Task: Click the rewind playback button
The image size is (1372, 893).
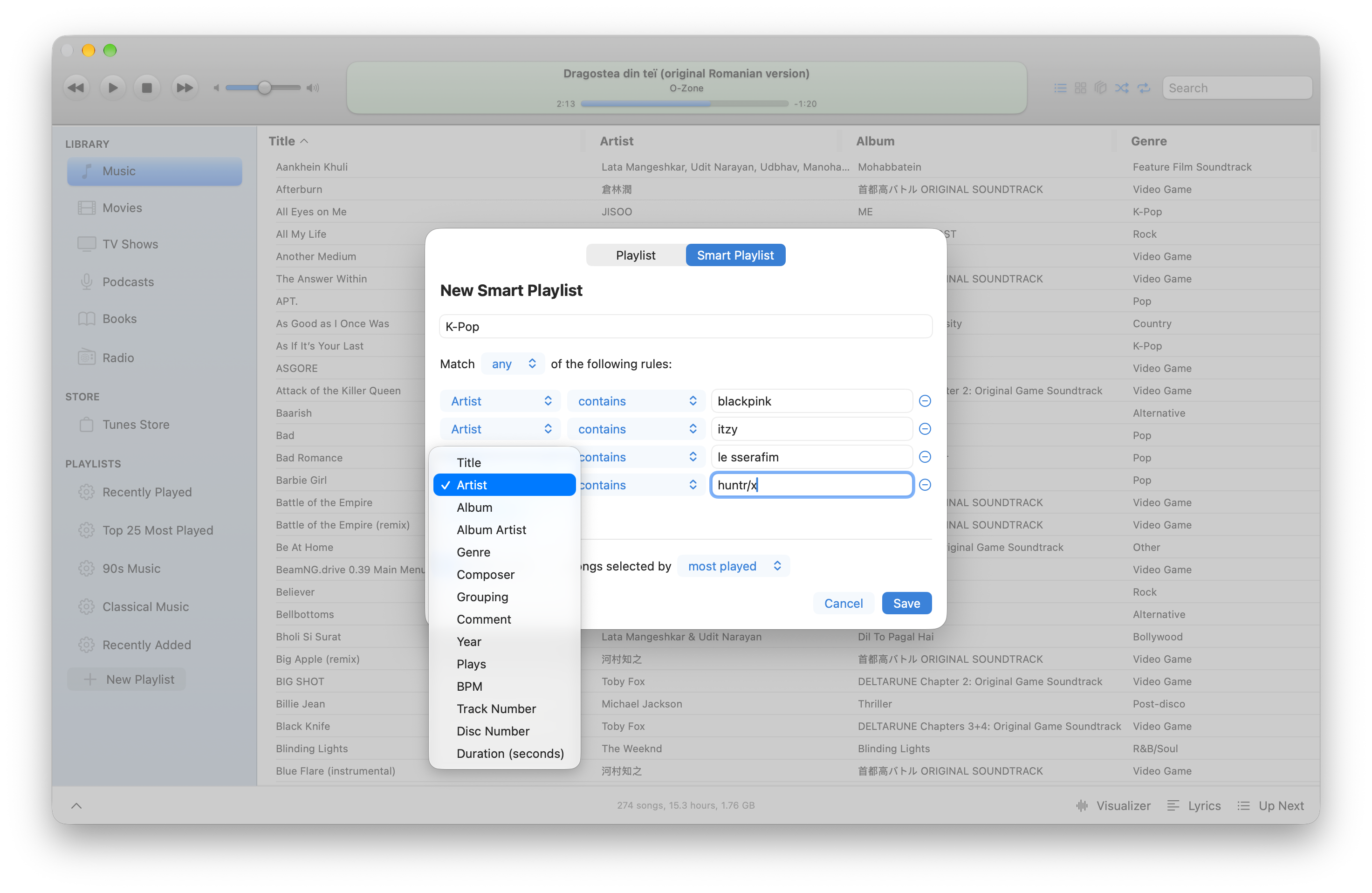Action: [76, 88]
